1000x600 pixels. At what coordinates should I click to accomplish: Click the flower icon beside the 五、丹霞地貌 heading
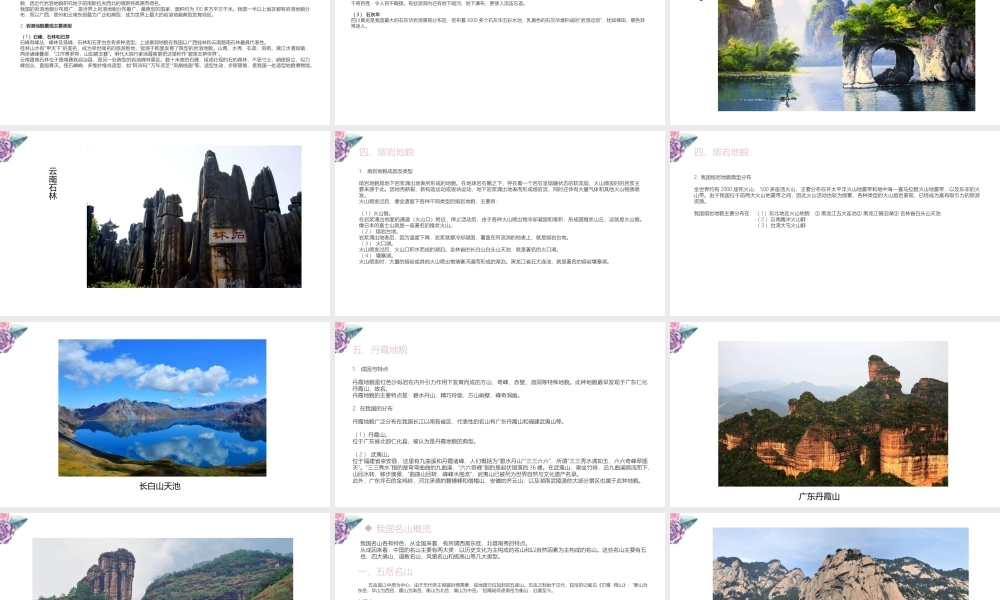(347, 337)
